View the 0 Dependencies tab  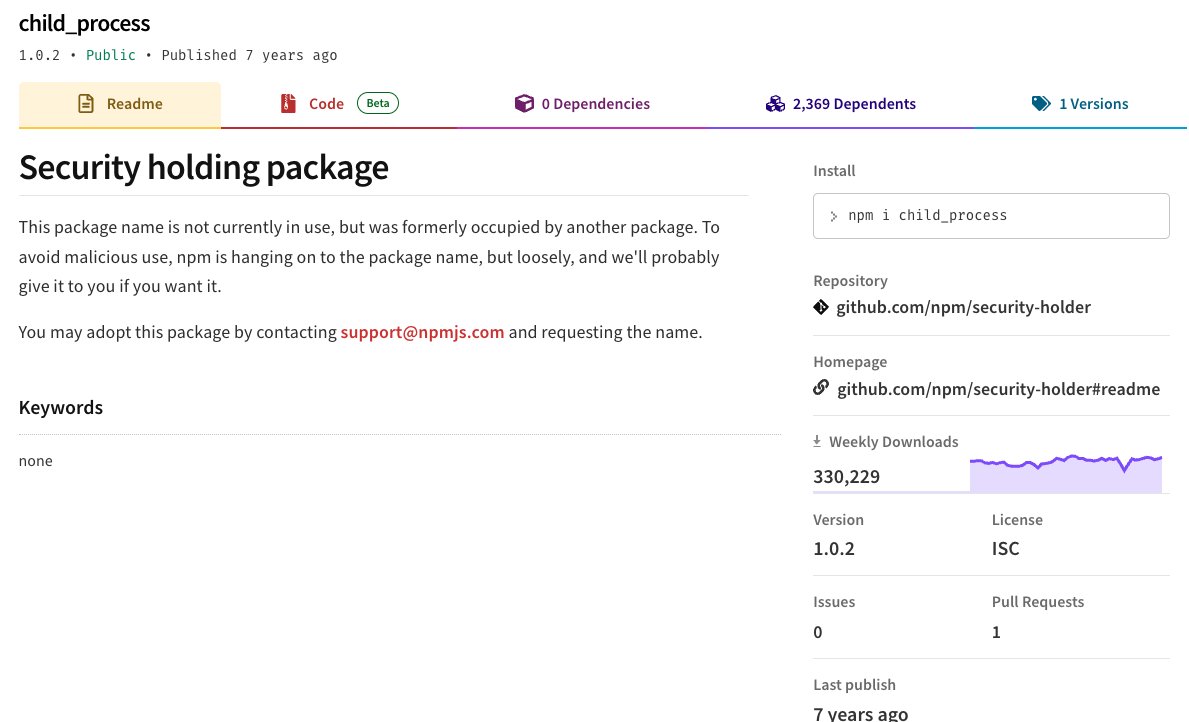pyautogui.click(x=582, y=104)
